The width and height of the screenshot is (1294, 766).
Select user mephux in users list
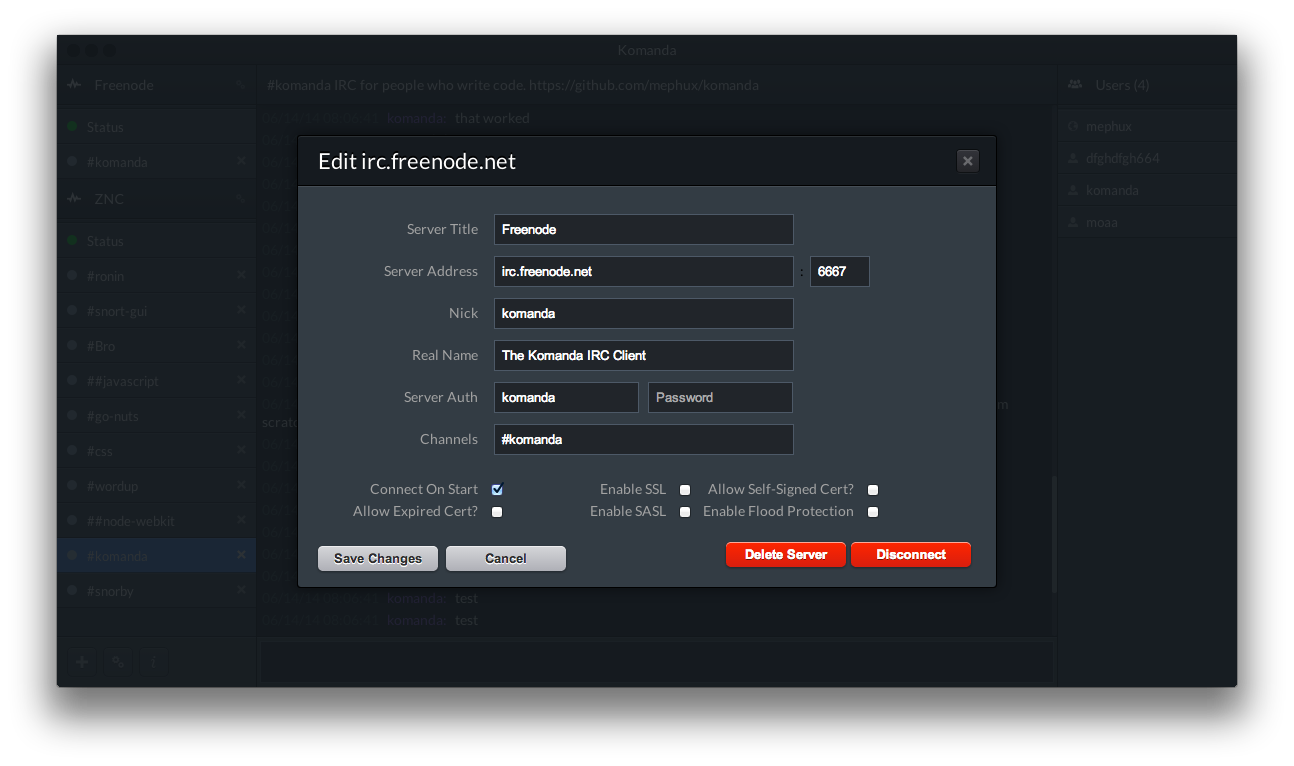coord(1147,127)
